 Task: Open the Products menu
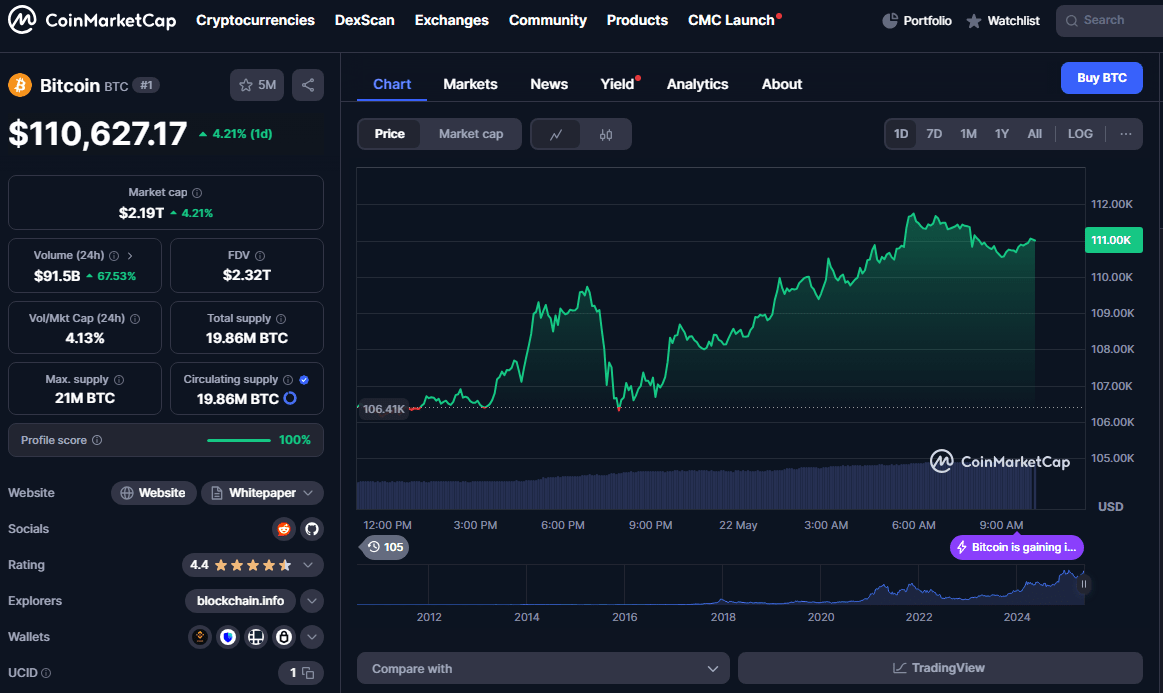pyautogui.click(x=637, y=21)
